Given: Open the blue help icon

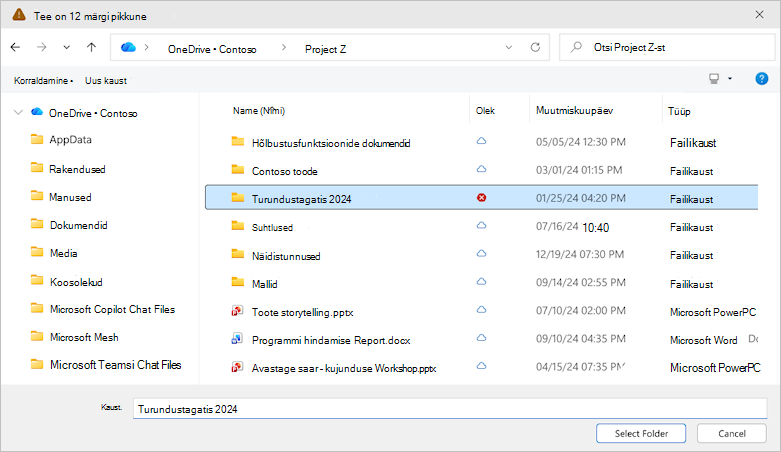Looking at the screenshot, I should tap(762, 79).
